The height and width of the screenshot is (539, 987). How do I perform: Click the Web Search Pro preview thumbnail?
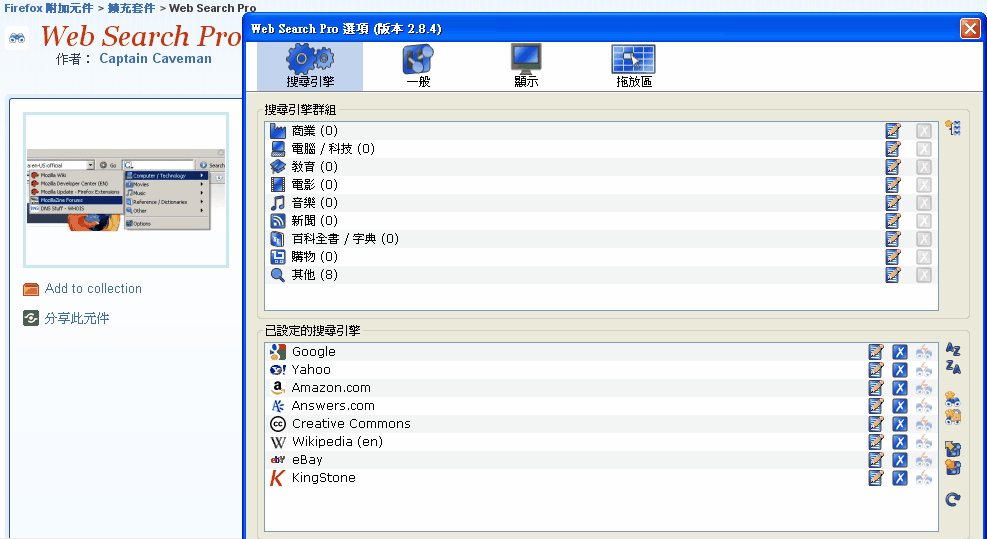(126, 189)
